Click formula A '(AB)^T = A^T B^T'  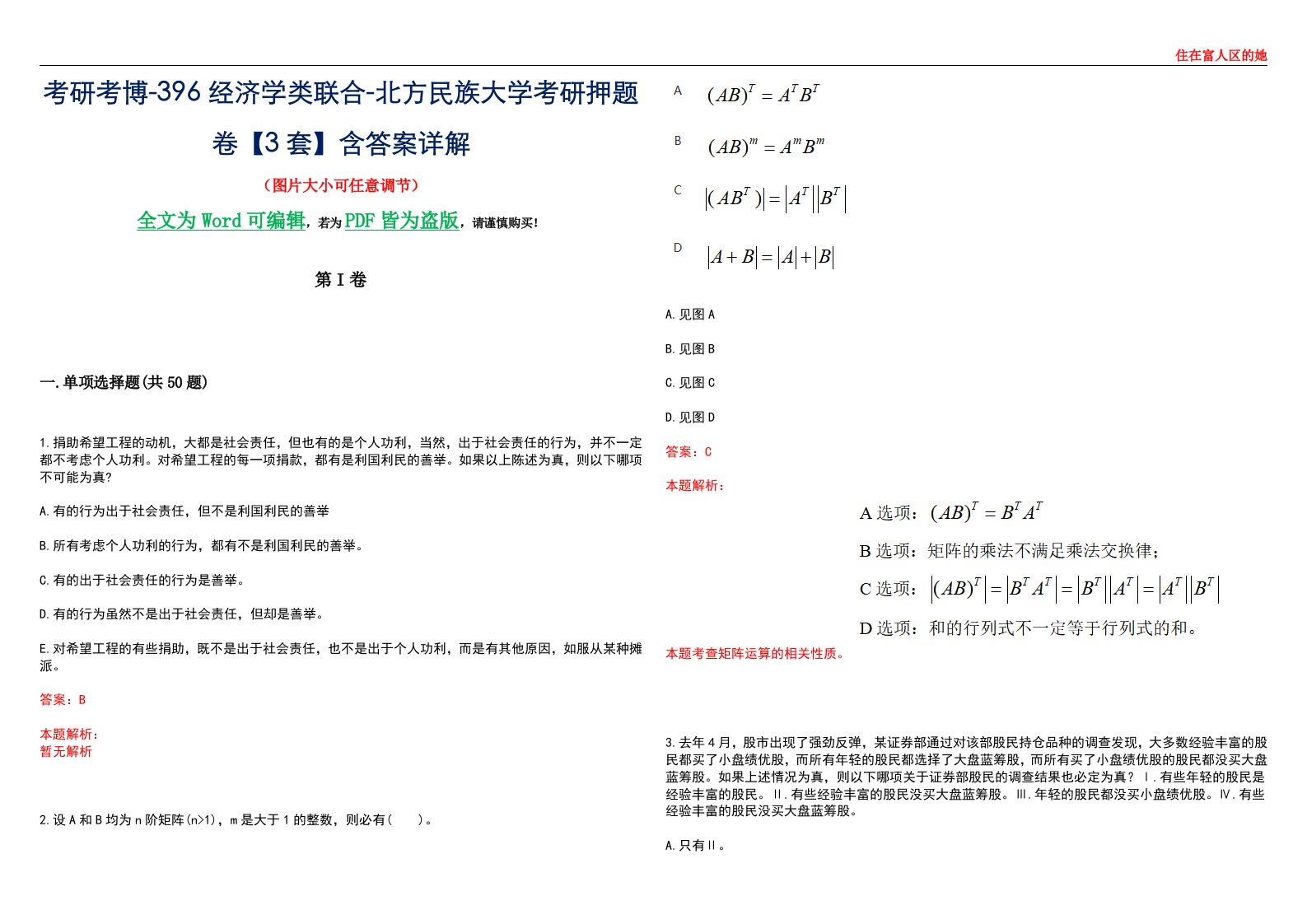[763, 95]
